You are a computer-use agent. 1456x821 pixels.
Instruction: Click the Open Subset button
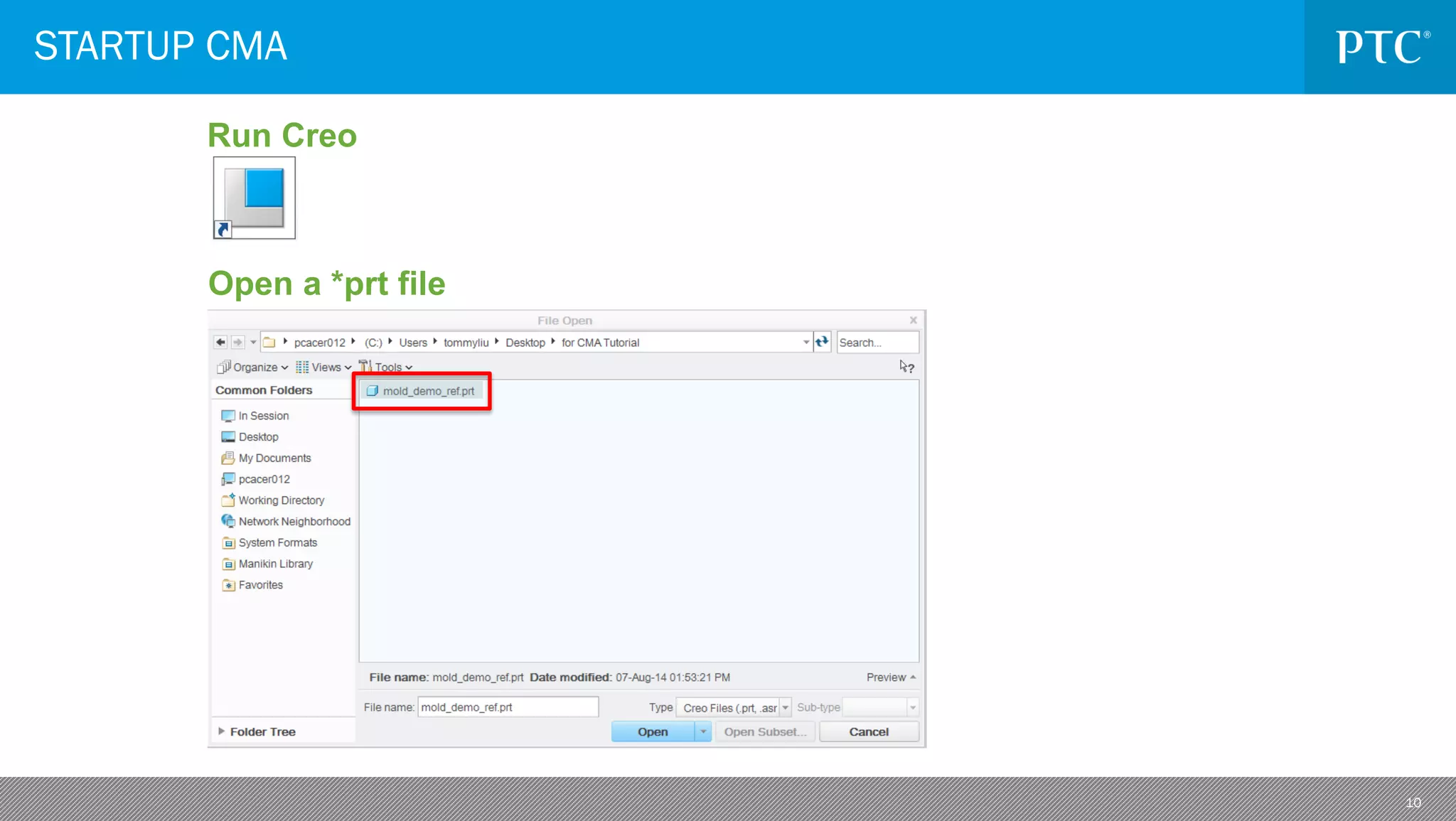tap(765, 731)
